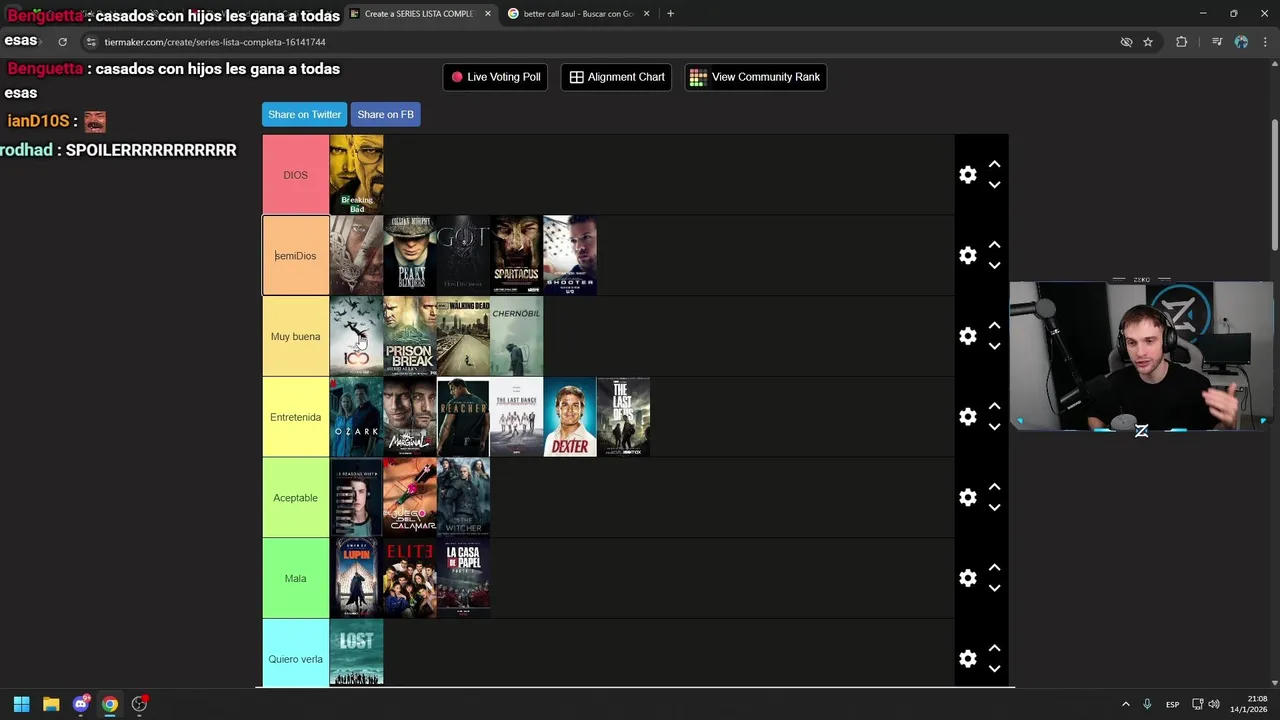Viewport: 1280px width, 720px height.
Task: Reload the page
Action: pyautogui.click(x=62, y=42)
